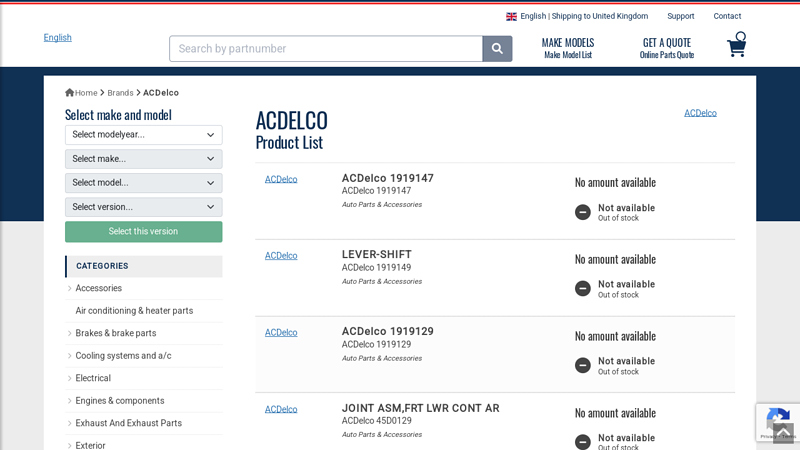
Task: Click the not-available icon for ACDelco 1919147
Action: tap(583, 212)
